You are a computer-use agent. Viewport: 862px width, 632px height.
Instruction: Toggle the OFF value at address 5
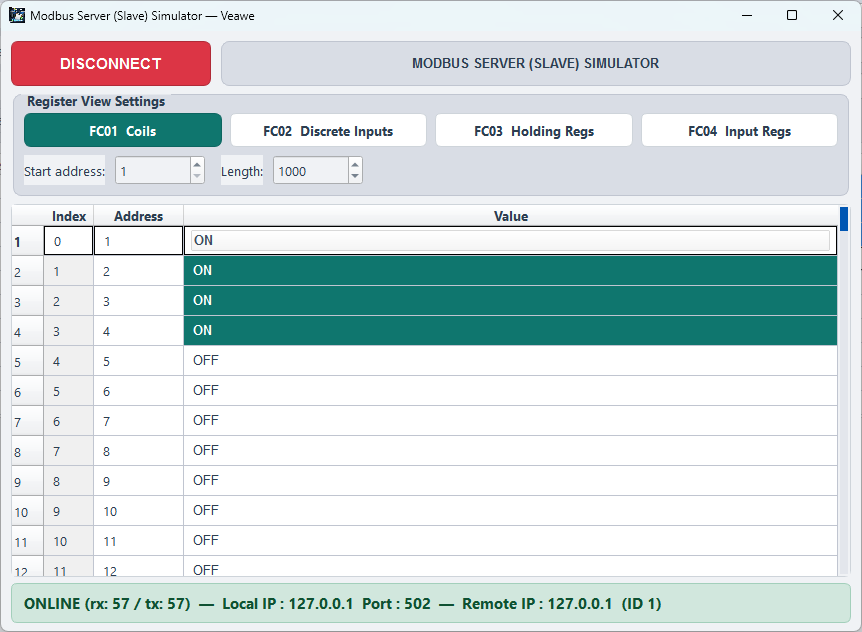tap(510, 361)
